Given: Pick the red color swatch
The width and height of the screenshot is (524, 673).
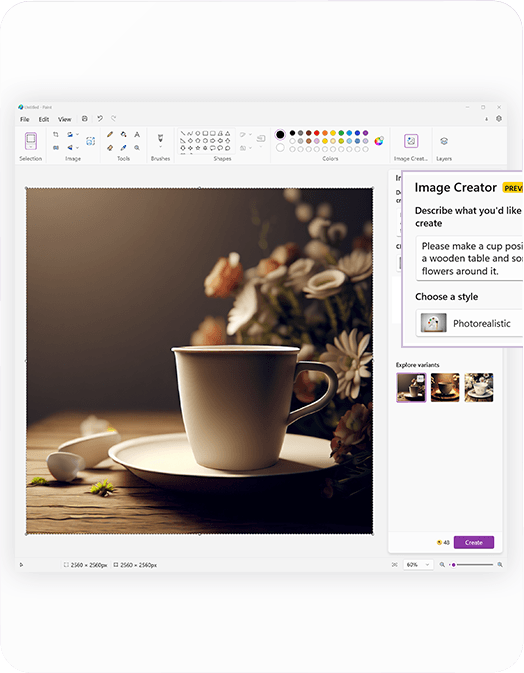Looking at the screenshot, I should click(x=317, y=133).
